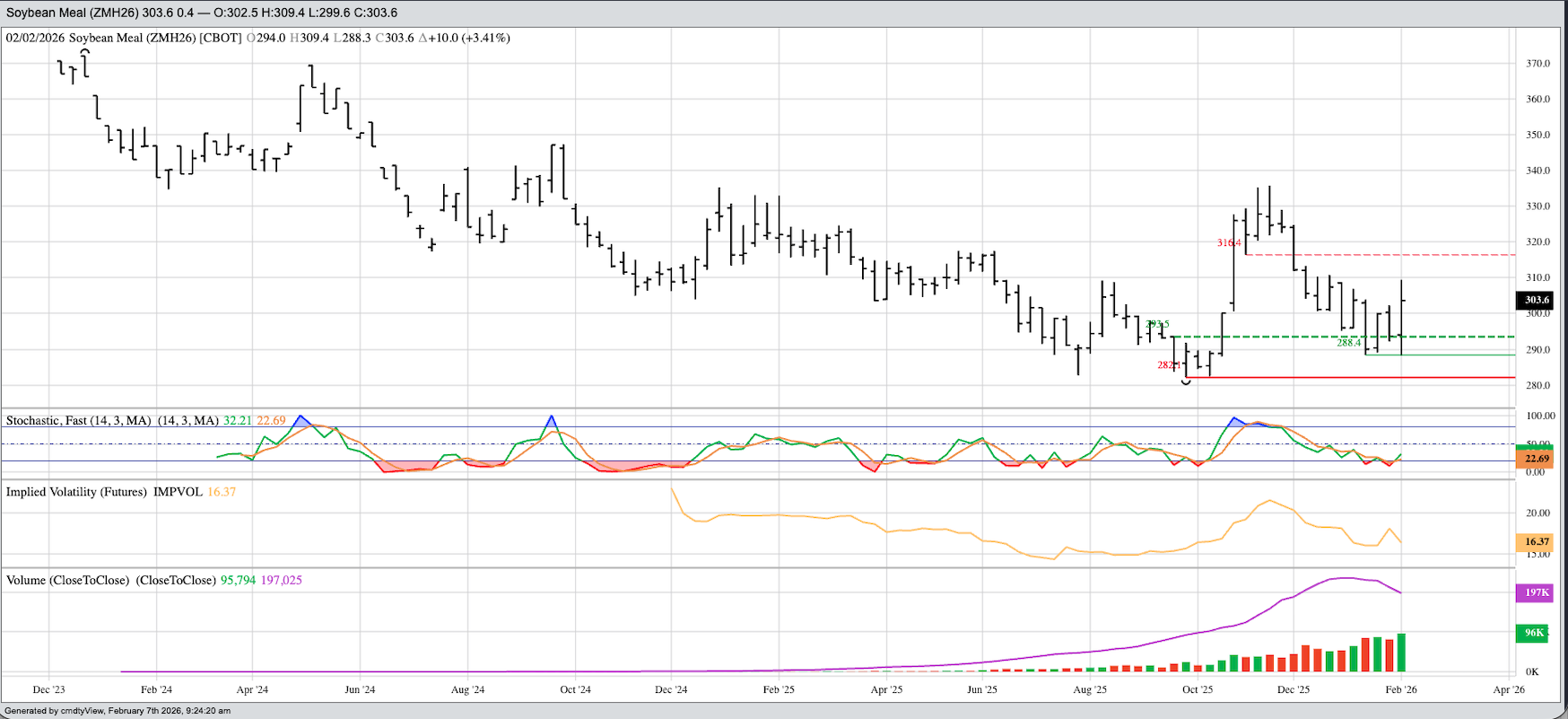The image size is (1568, 719).
Task: Click the Dec '23 date on time axis
Action: pos(48,689)
